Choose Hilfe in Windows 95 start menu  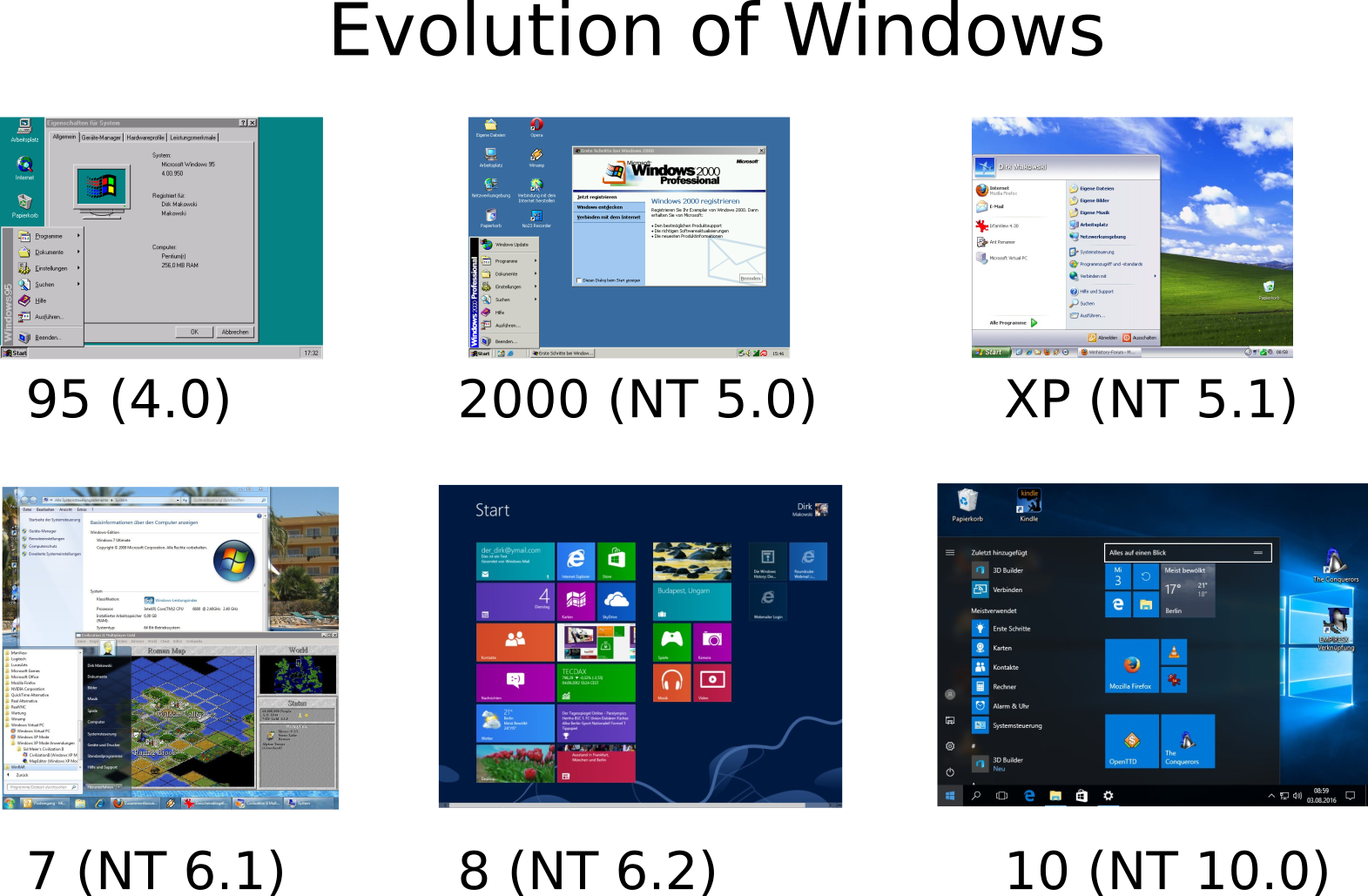[50, 300]
